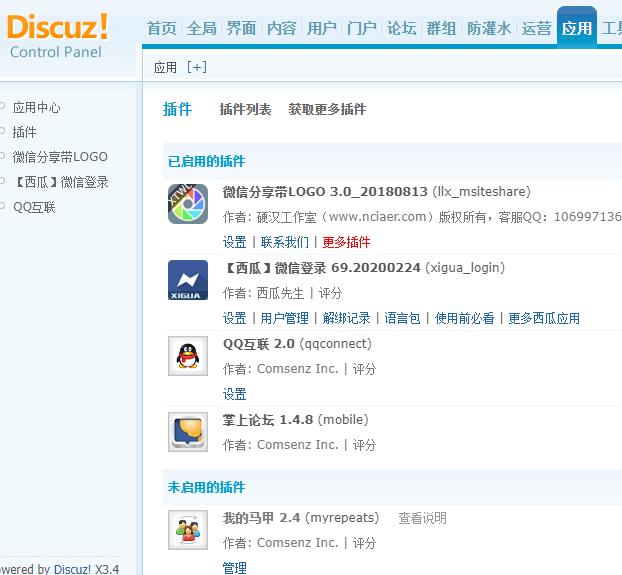The width and height of the screenshot is (622, 575).
Task: Expand the [+] next to 应用
Action: [x=197, y=67]
